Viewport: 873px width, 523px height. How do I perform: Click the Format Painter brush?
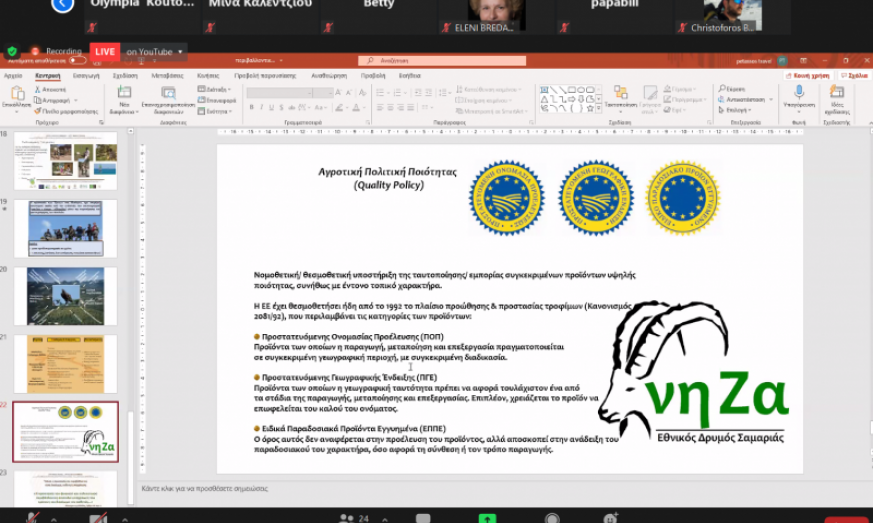(66, 111)
